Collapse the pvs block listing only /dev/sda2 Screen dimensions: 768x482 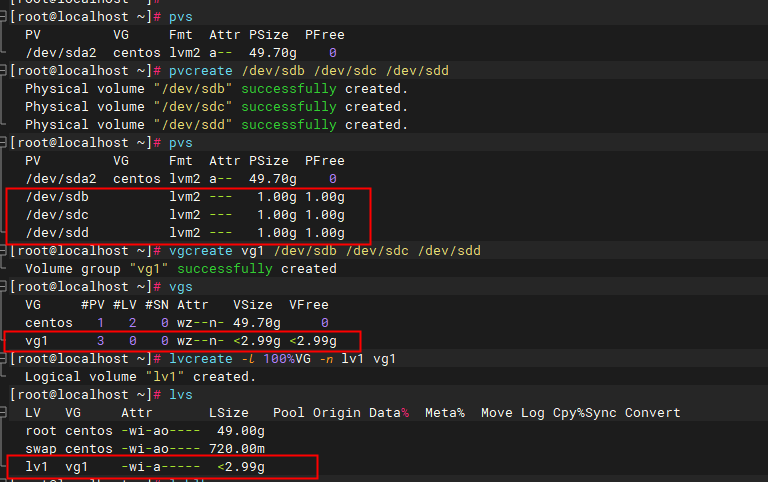point(3,17)
